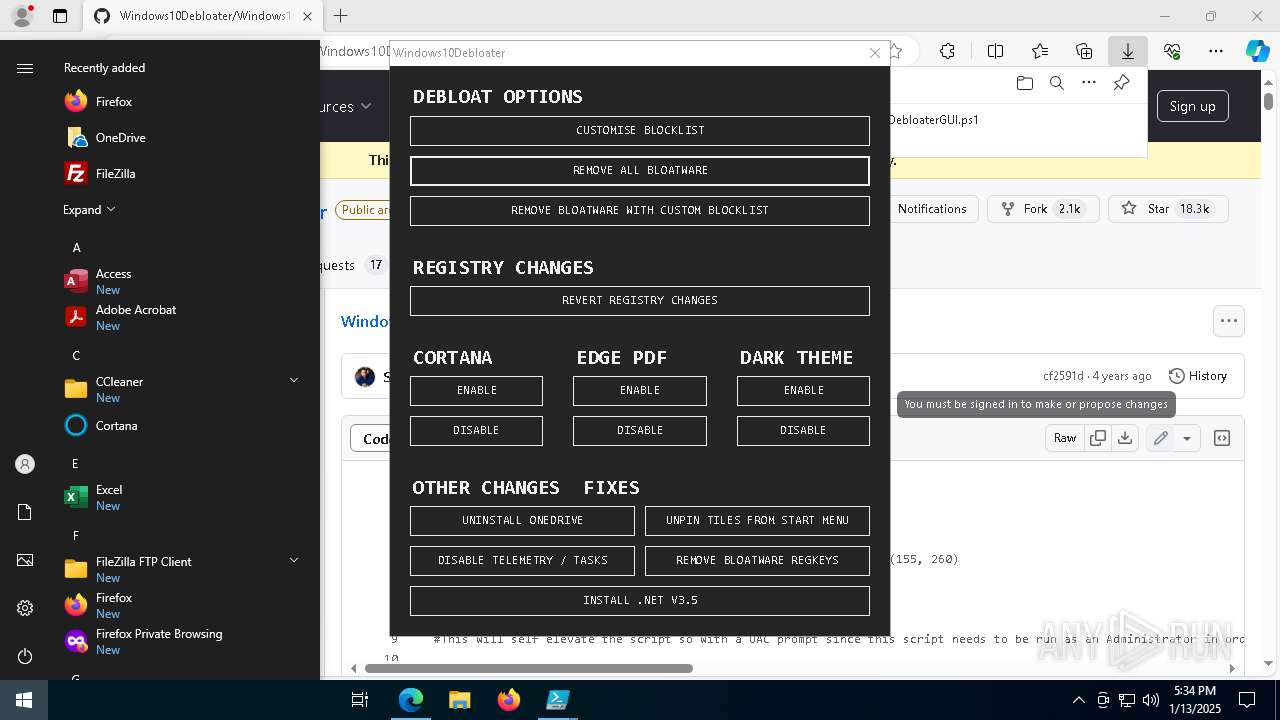Enable Dark Theme option
The image size is (1280, 720).
[803, 391]
